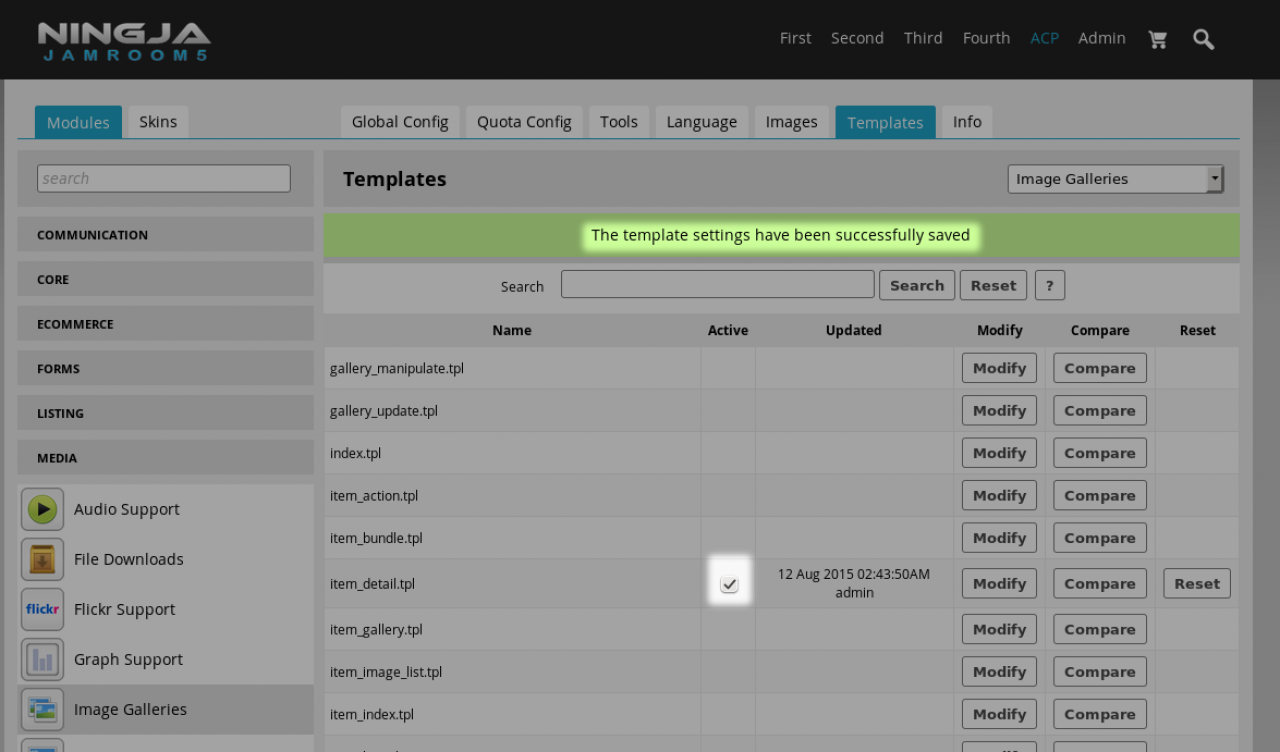
Task: Compare the item_action.tpl template
Action: [1100, 496]
